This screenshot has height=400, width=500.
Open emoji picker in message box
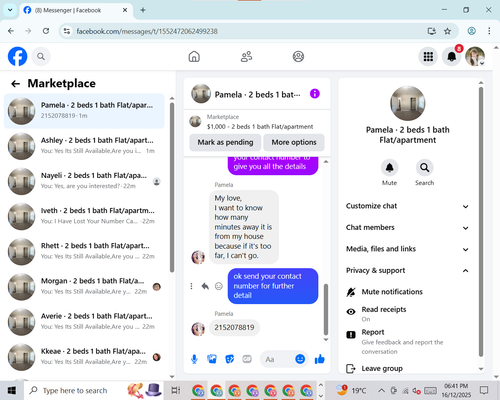click(300, 359)
